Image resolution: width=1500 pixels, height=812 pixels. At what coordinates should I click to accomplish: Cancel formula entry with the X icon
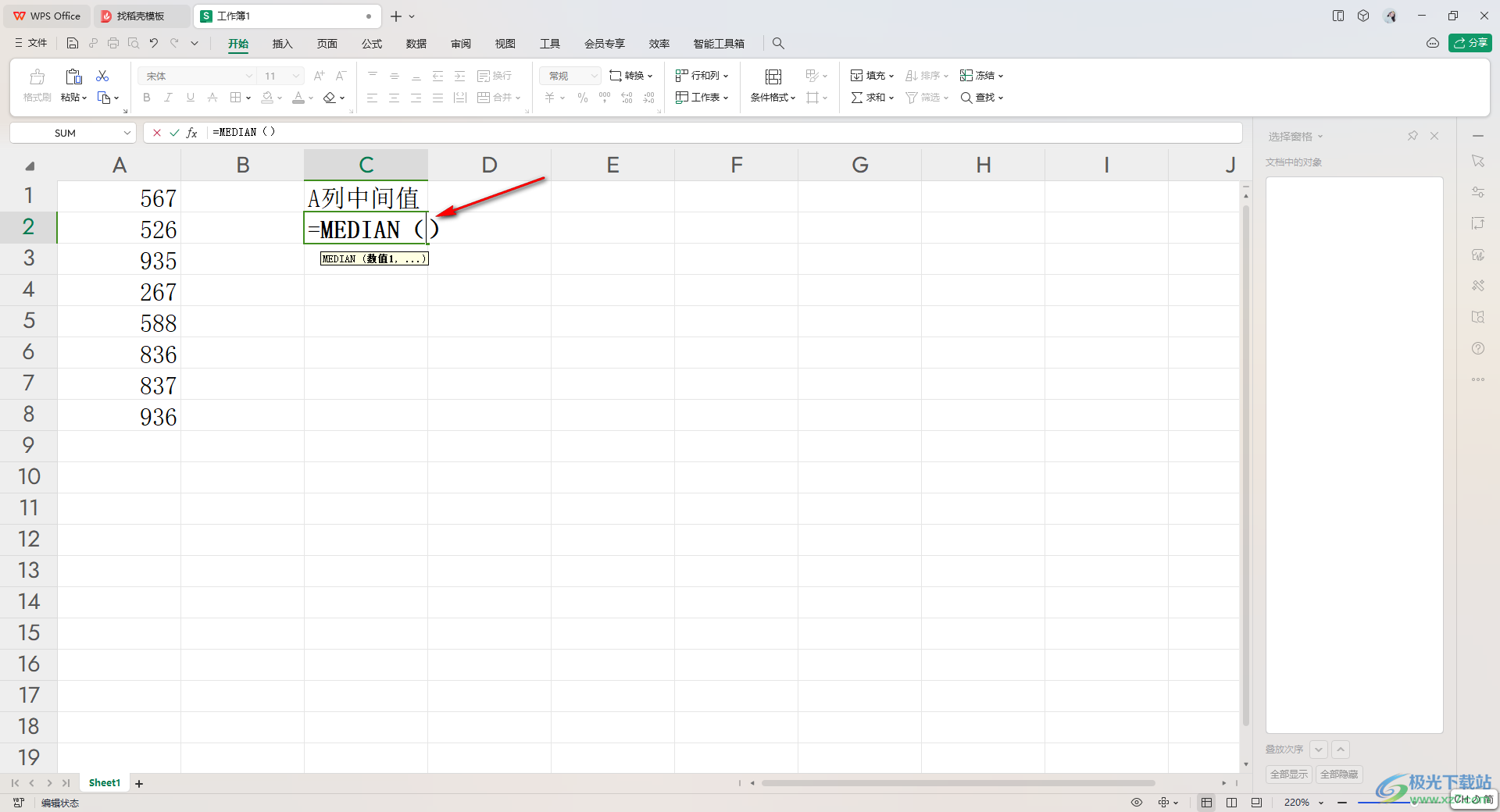click(x=157, y=133)
